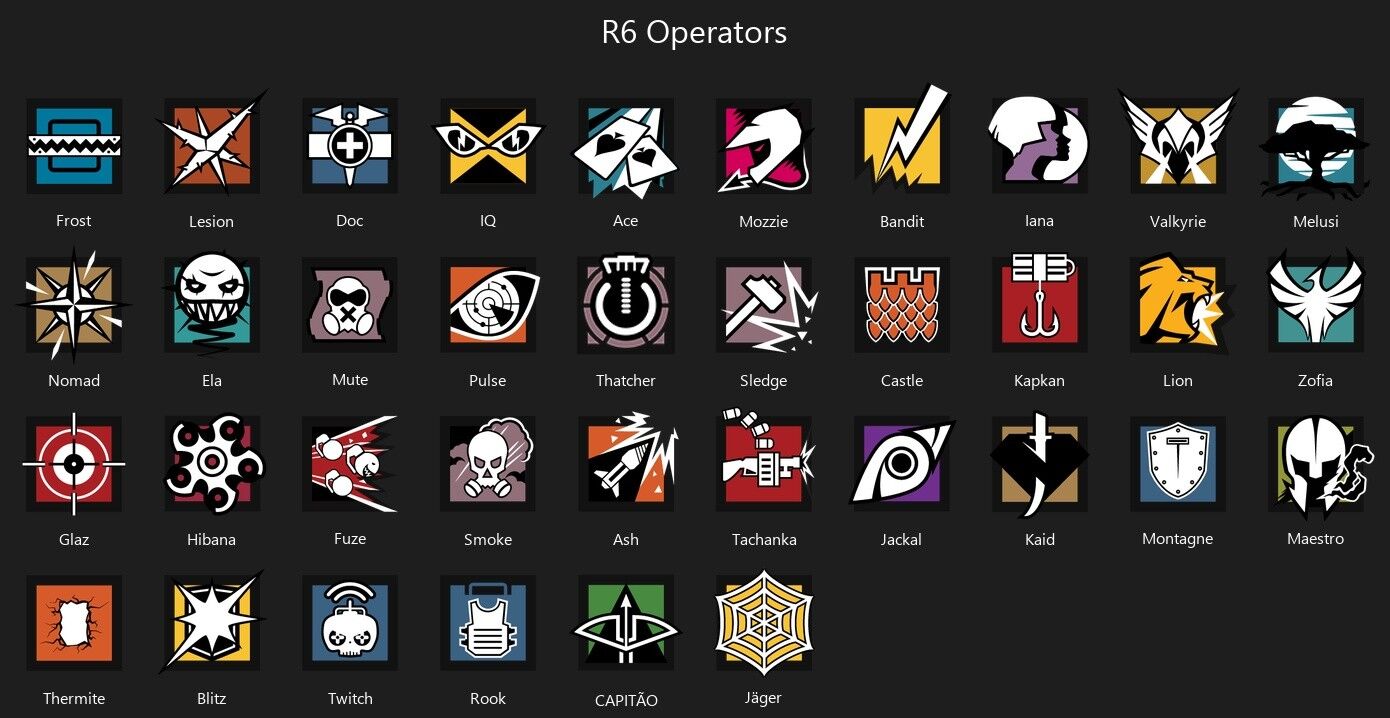The image size is (1390, 718).
Task: Pick Sledge's hammer icon
Action: pyautogui.click(x=766, y=305)
